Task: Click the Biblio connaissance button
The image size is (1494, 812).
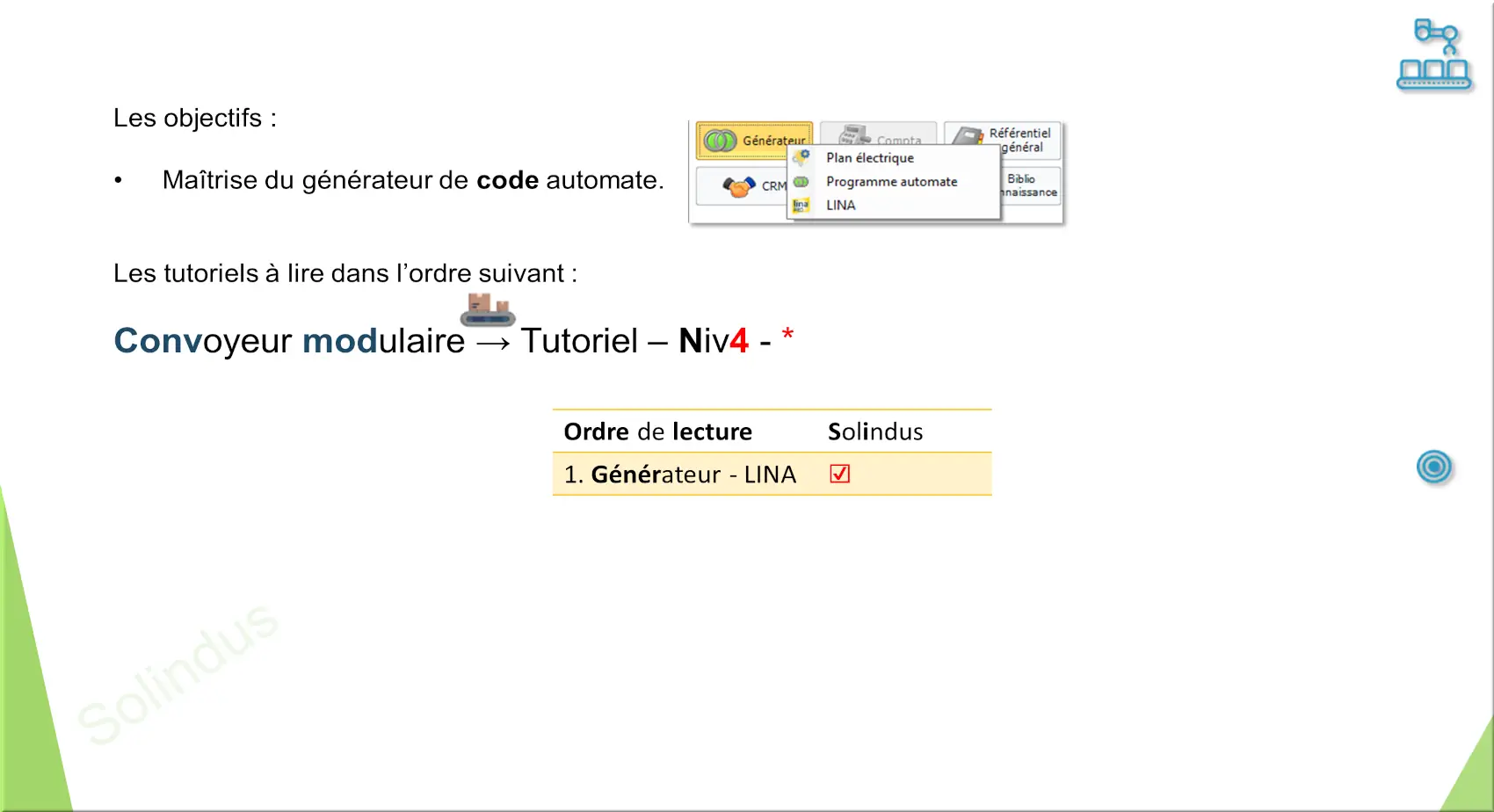Action: [1030, 185]
